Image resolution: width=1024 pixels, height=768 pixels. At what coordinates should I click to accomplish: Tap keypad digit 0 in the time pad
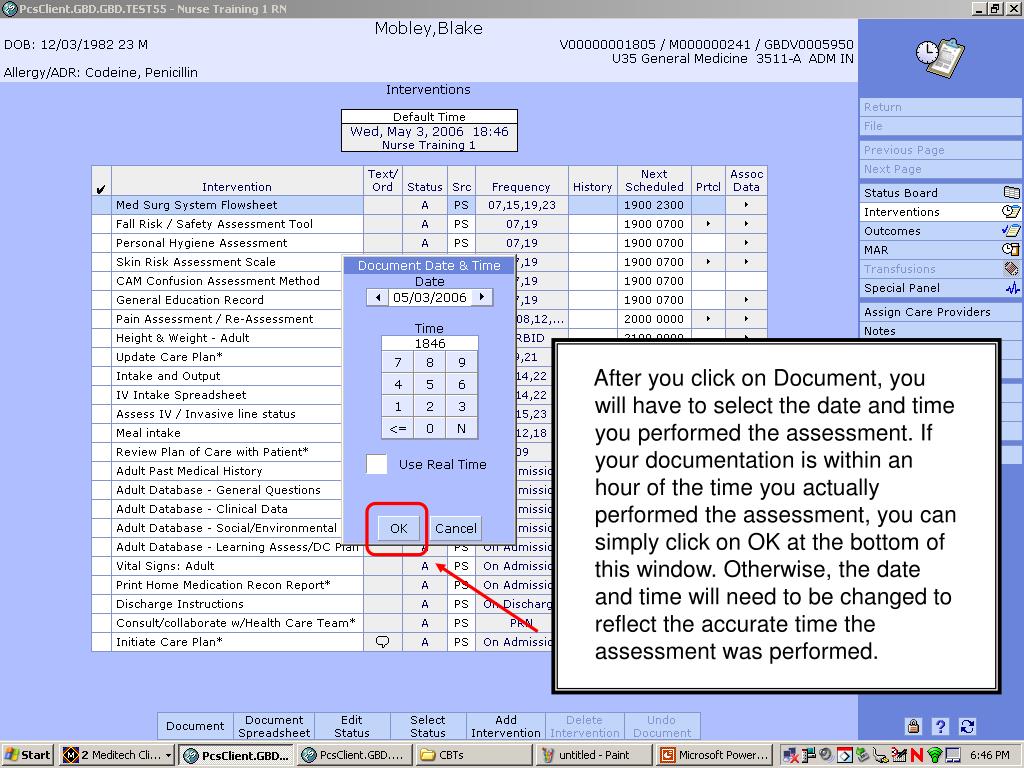click(430, 428)
